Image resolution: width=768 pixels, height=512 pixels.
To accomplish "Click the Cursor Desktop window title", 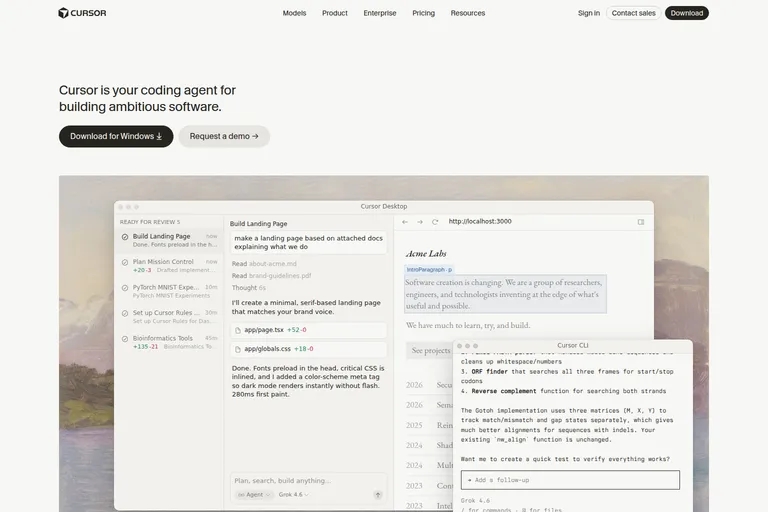I will coord(384,206).
